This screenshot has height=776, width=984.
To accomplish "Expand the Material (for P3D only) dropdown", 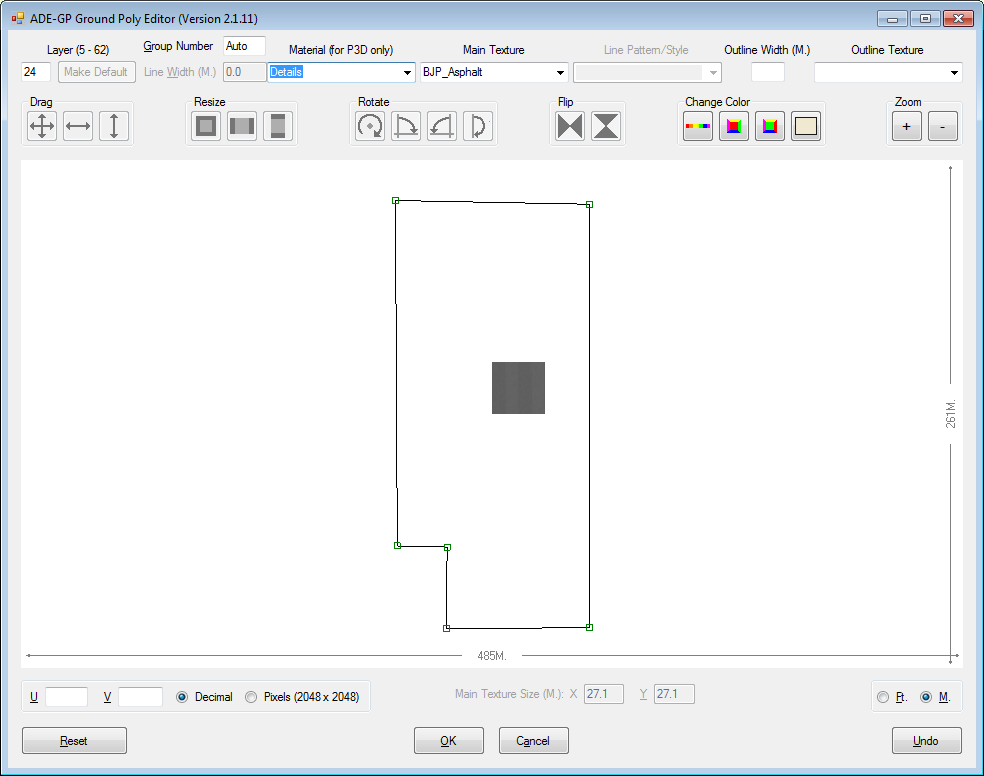I will coord(406,72).
